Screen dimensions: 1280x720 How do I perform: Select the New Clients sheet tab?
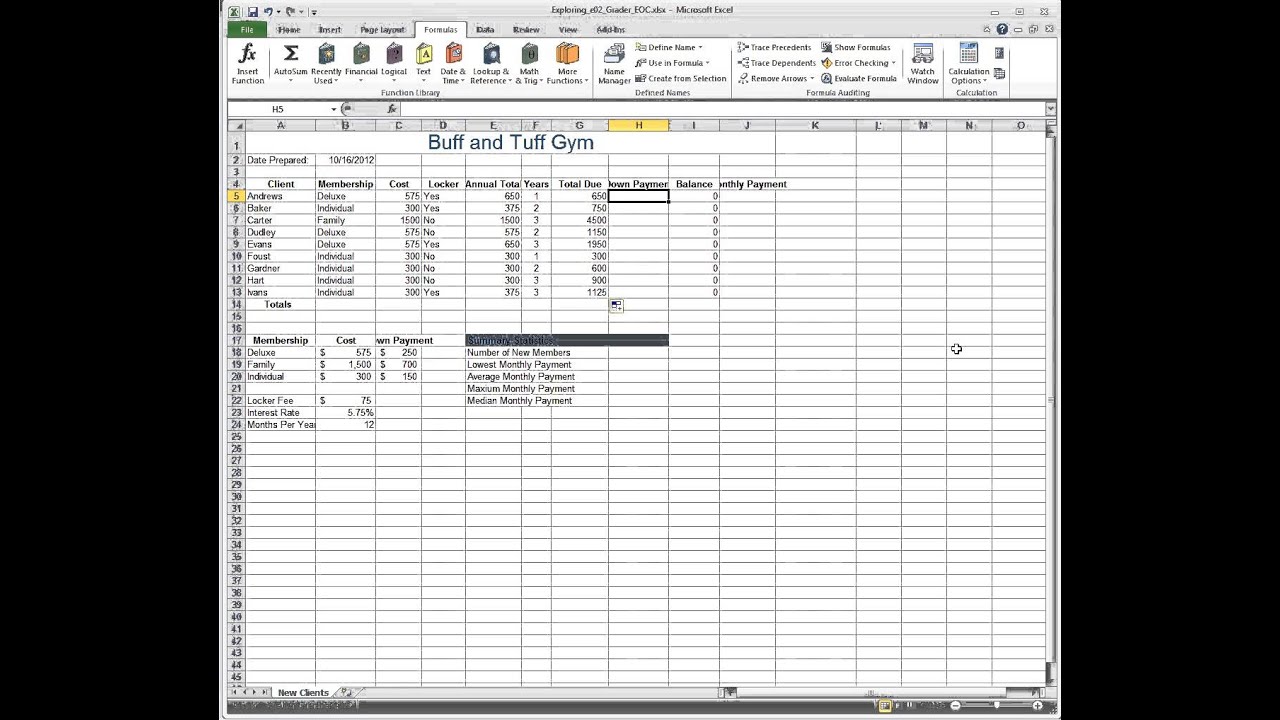[303, 692]
